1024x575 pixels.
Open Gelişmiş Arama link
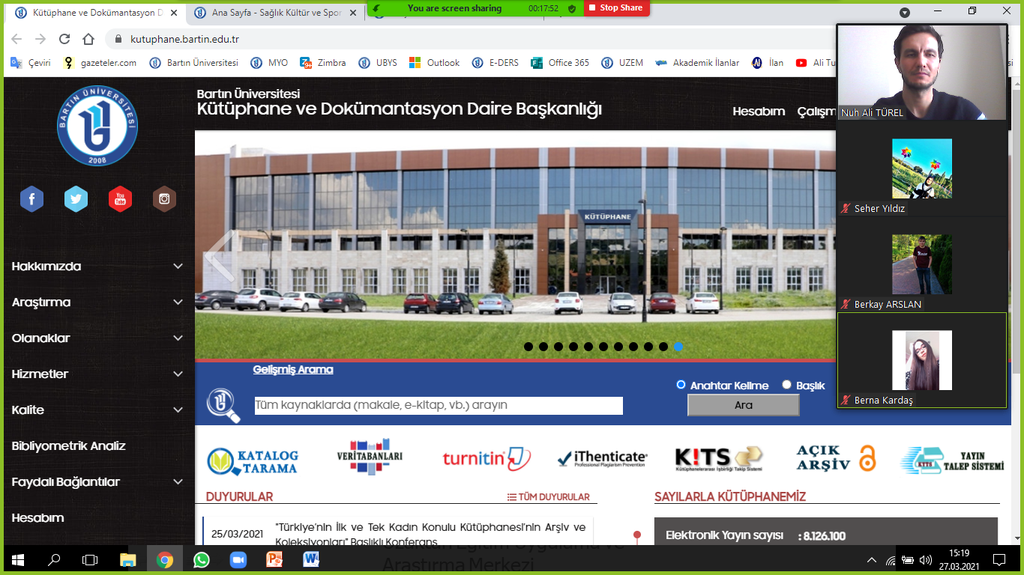point(293,370)
